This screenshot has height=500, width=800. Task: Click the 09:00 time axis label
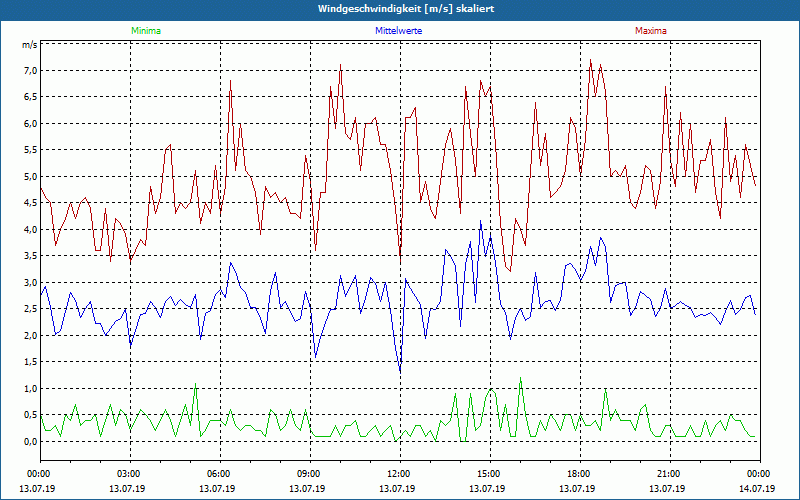(x=310, y=474)
